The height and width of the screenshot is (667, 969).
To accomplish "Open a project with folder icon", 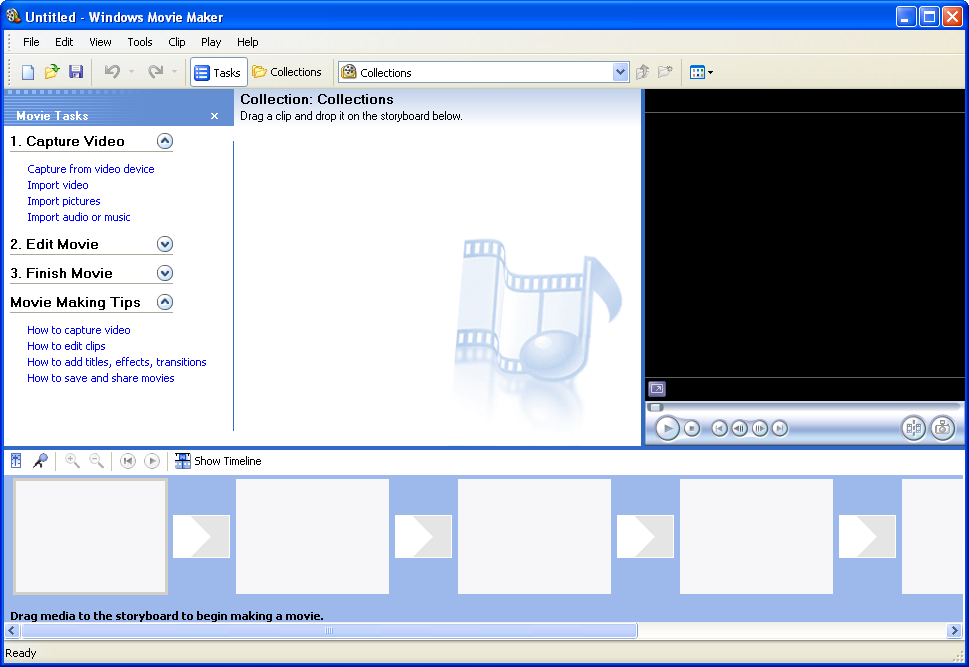I will pos(52,72).
